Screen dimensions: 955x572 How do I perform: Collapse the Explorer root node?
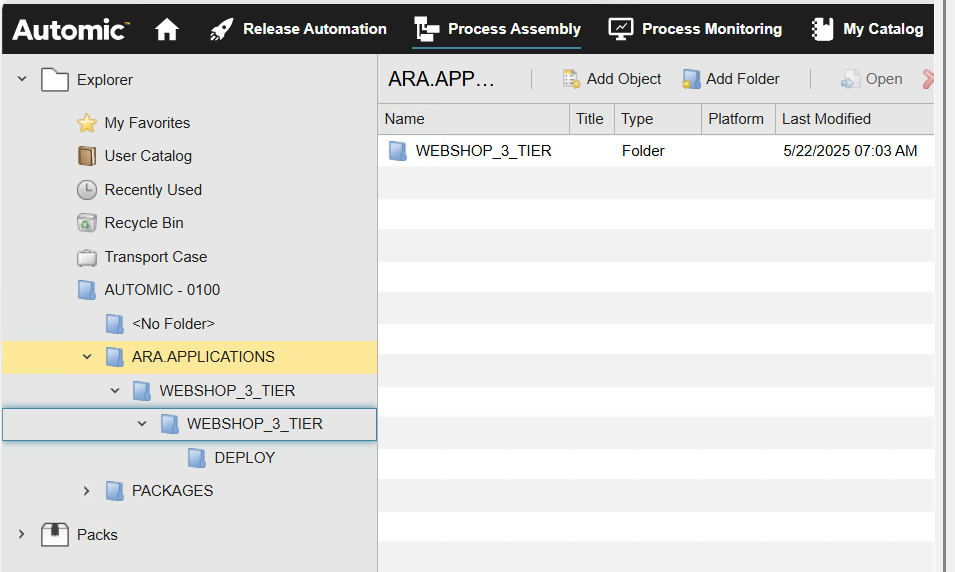(x=22, y=79)
